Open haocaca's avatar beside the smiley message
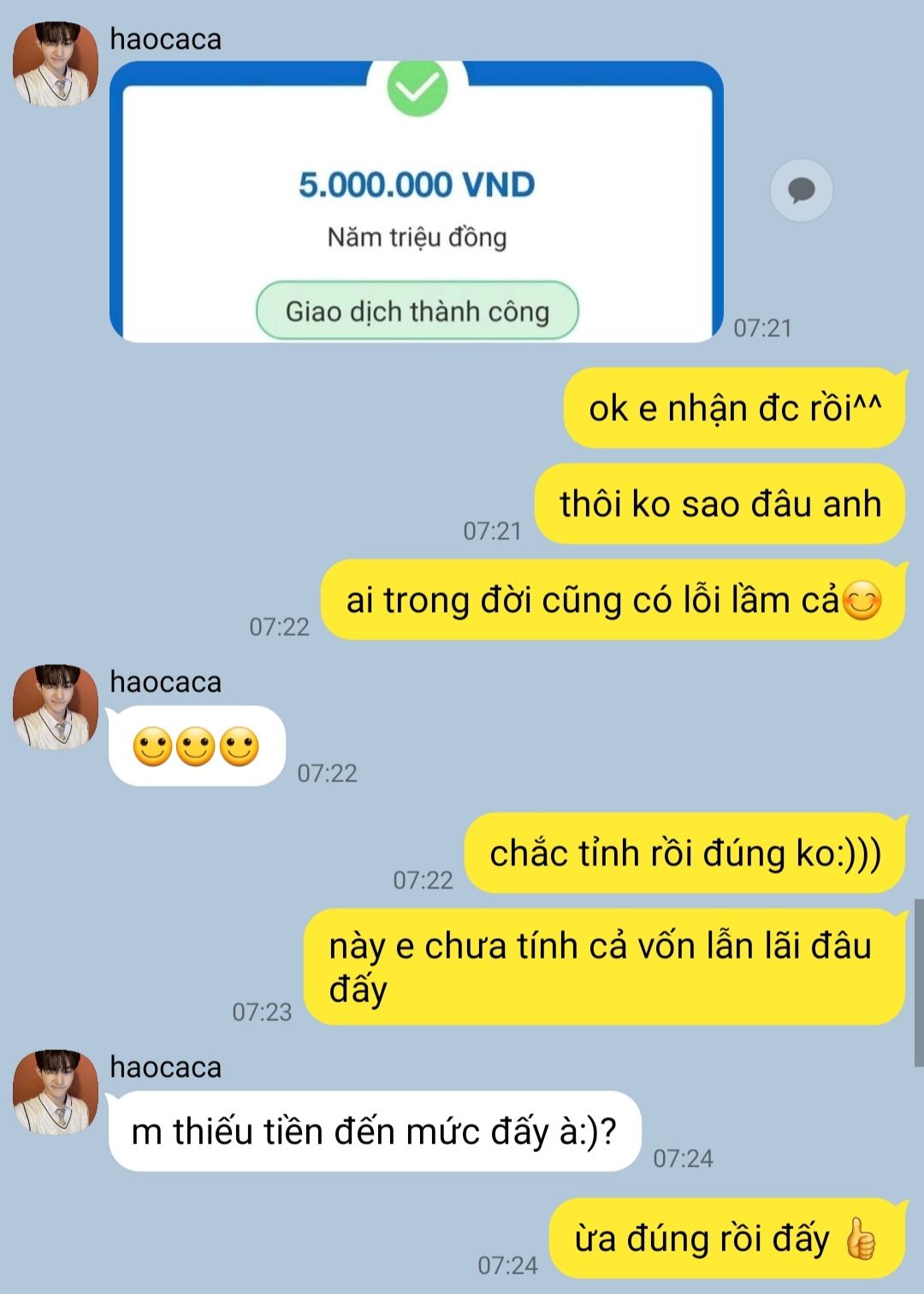This screenshot has height=1294, width=924. 56,707
